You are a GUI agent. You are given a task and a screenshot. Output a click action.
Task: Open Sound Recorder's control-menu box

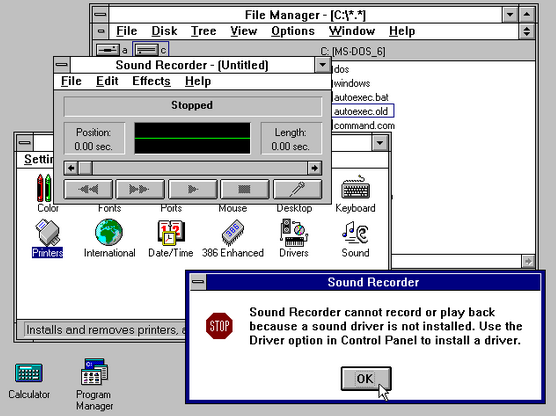tap(62, 65)
